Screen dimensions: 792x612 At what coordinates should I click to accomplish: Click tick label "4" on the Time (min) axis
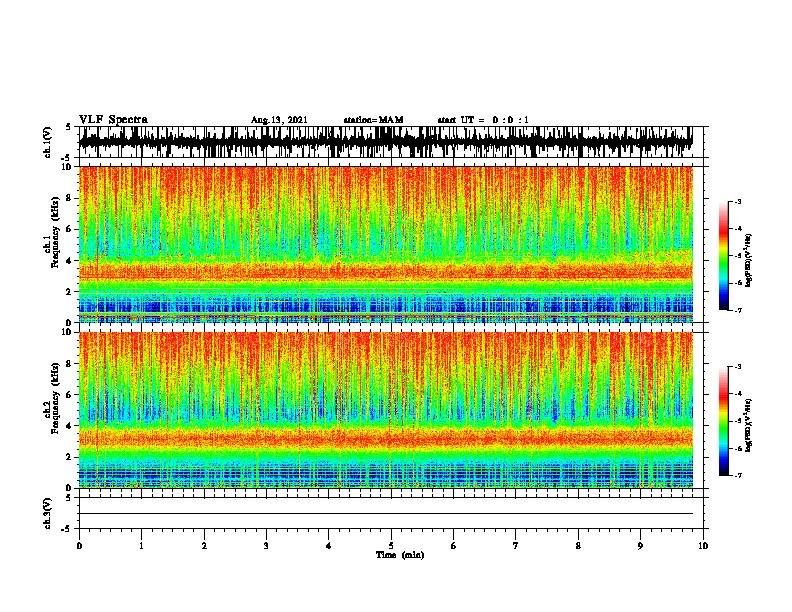[329, 546]
